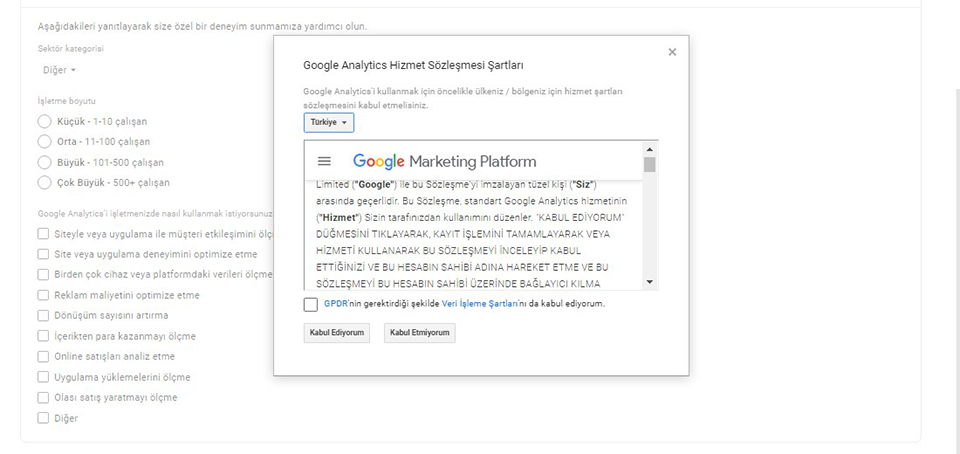Click the dialog title Google Analytics Hizmet Sözleşmesi Şartları

click(413, 65)
